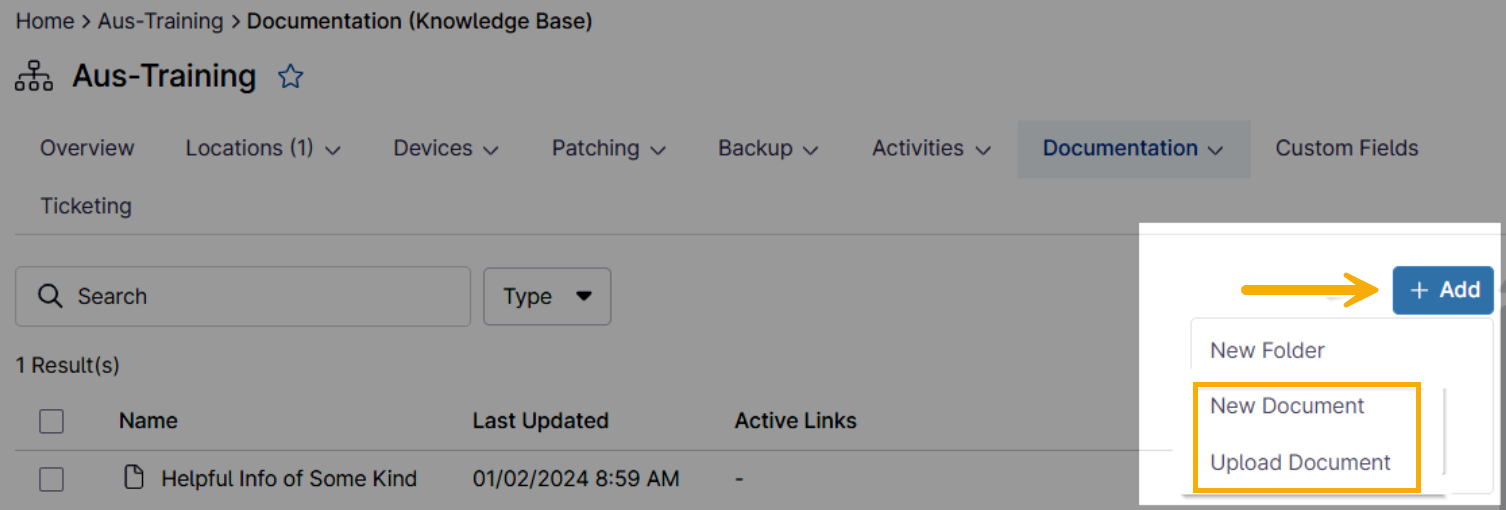Viewport: 1506px width, 510px height.
Task: Toggle the select-all checkbox in header
Action: pyautogui.click(x=52, y=421)
